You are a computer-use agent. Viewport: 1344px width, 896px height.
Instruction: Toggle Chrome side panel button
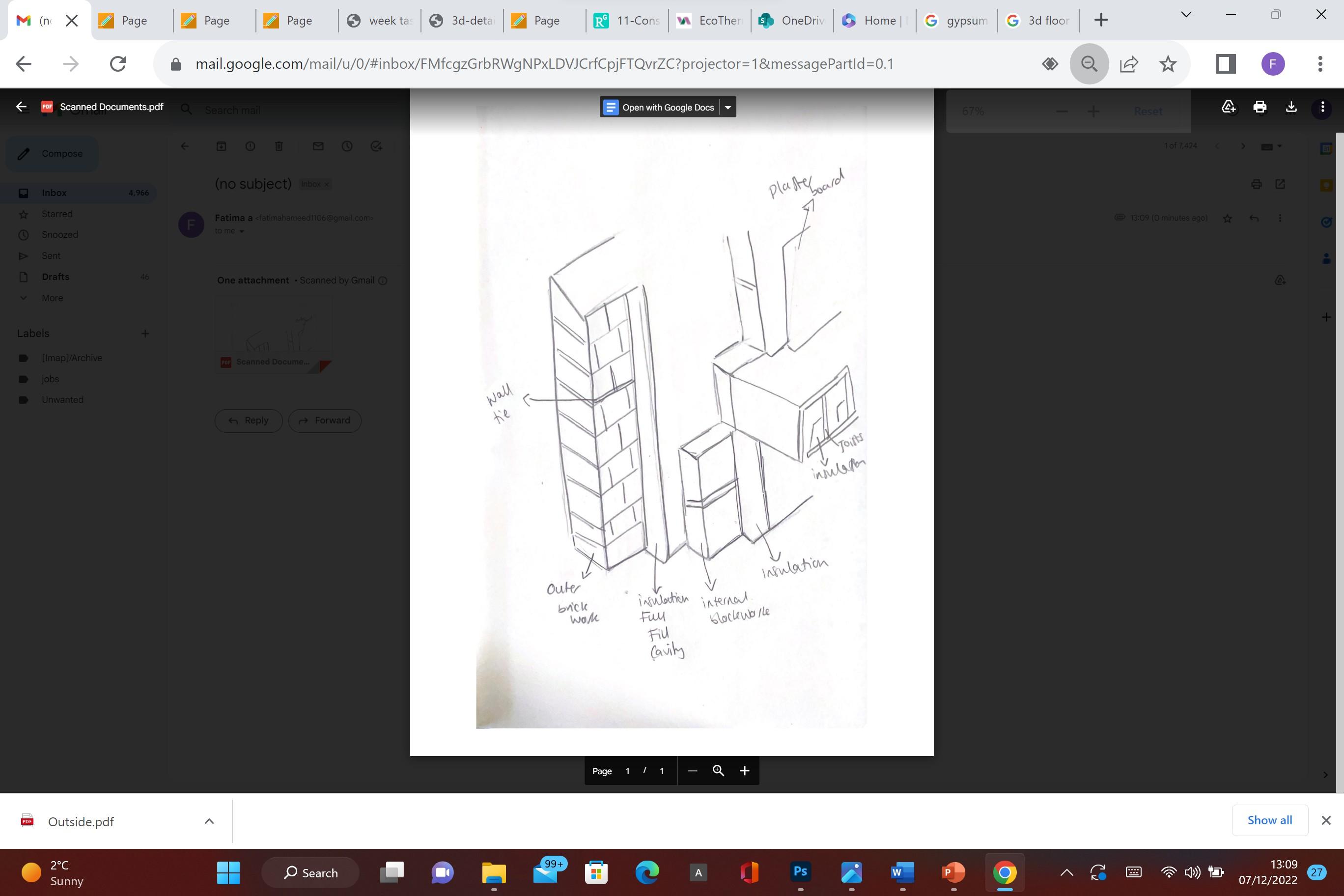[1225, 63]
